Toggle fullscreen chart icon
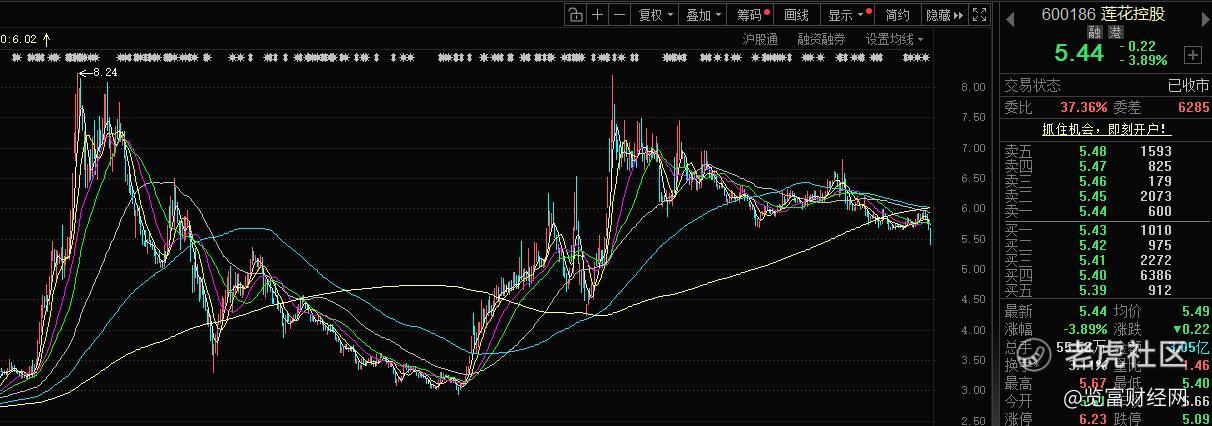Viewport: 1212px width, 426px height. [x=980, y=15]
